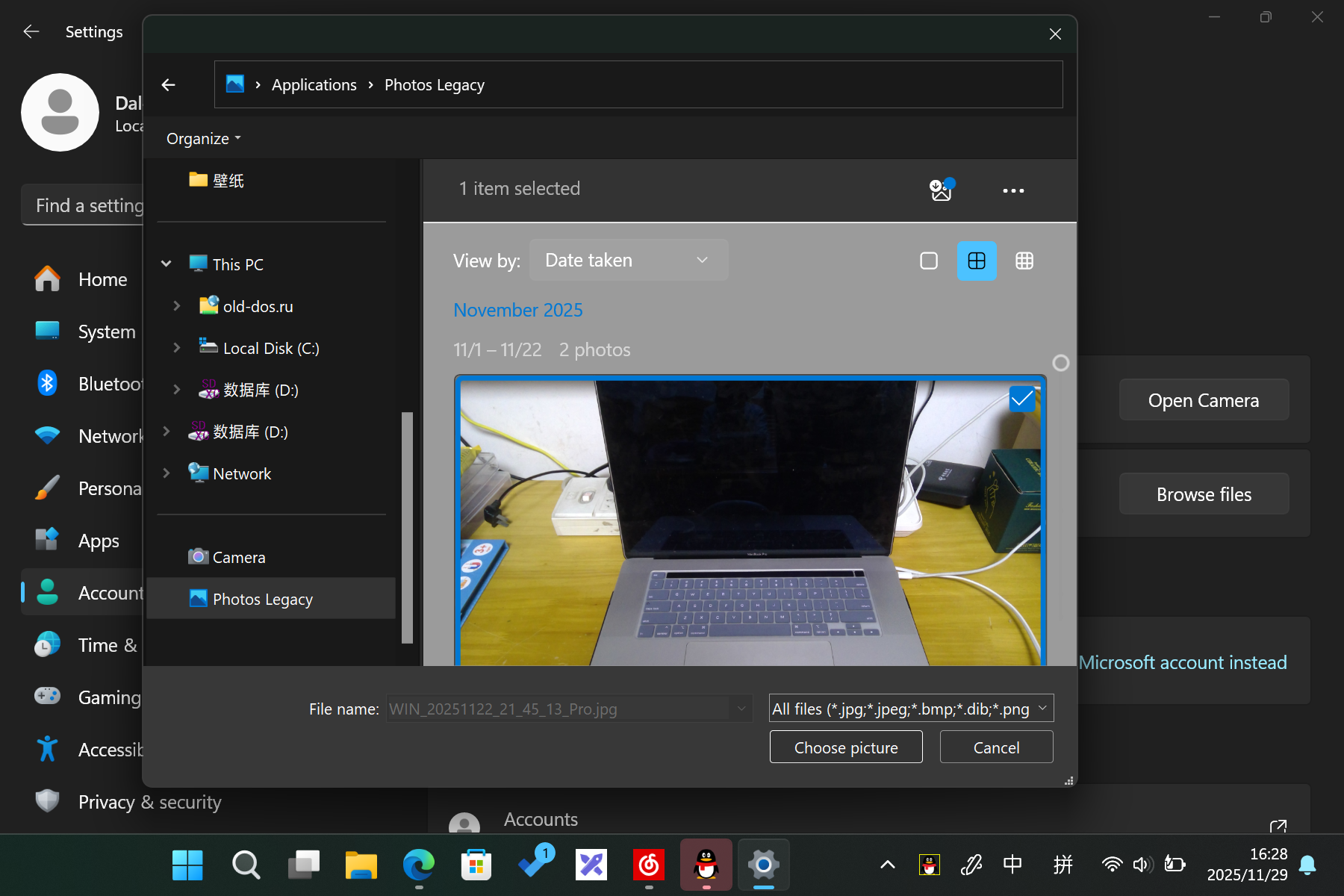Click the Choose picture button
The image size is (1344, 896).
(x=845, y=747)
